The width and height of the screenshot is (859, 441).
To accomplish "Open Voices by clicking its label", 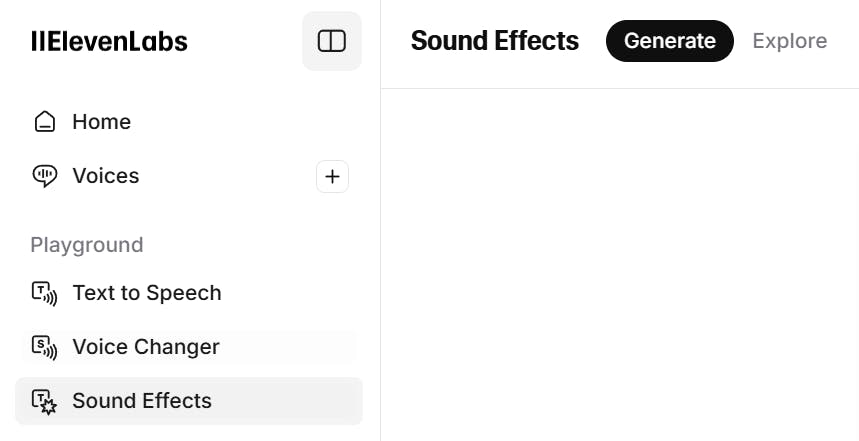I will click(x=105, y=176).
